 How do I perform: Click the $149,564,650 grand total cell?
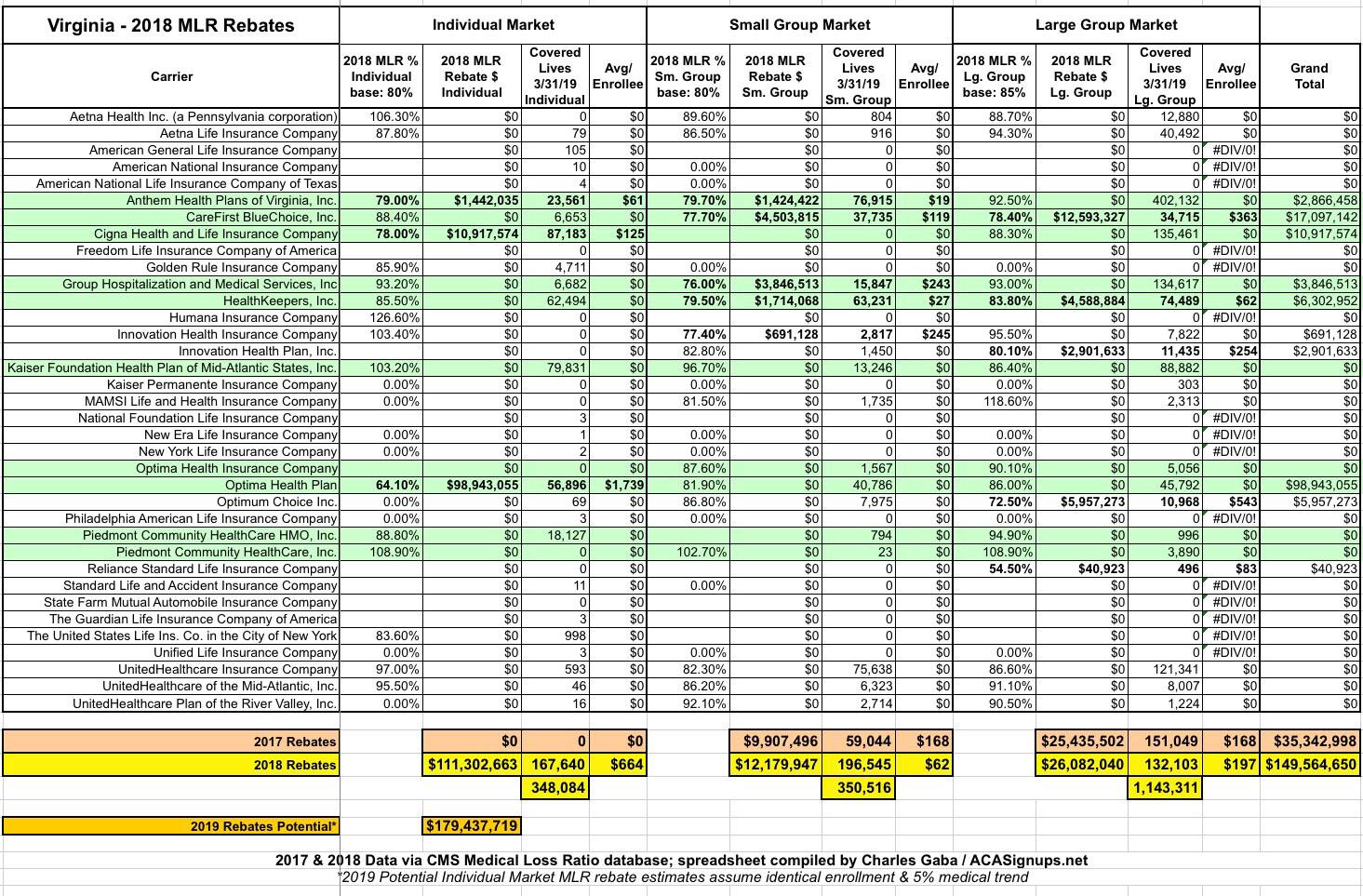(1308, 765)
